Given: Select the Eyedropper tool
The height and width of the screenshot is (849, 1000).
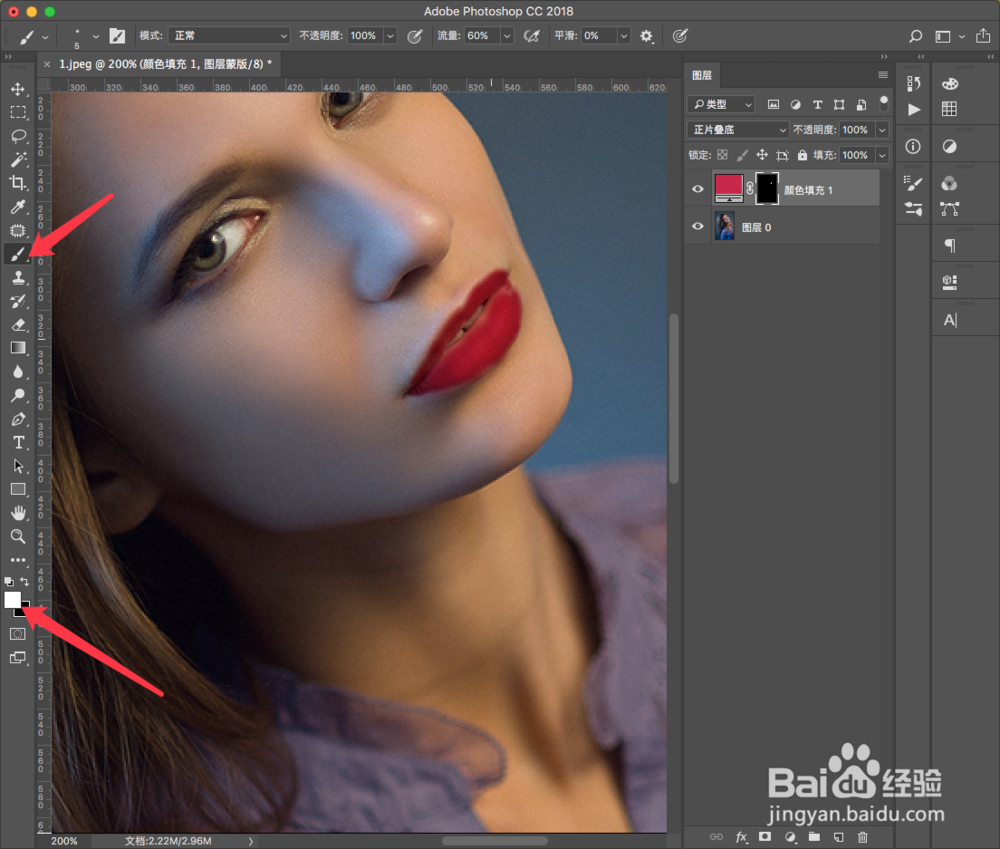Looking at the screenshot, I should coord(18,207).
